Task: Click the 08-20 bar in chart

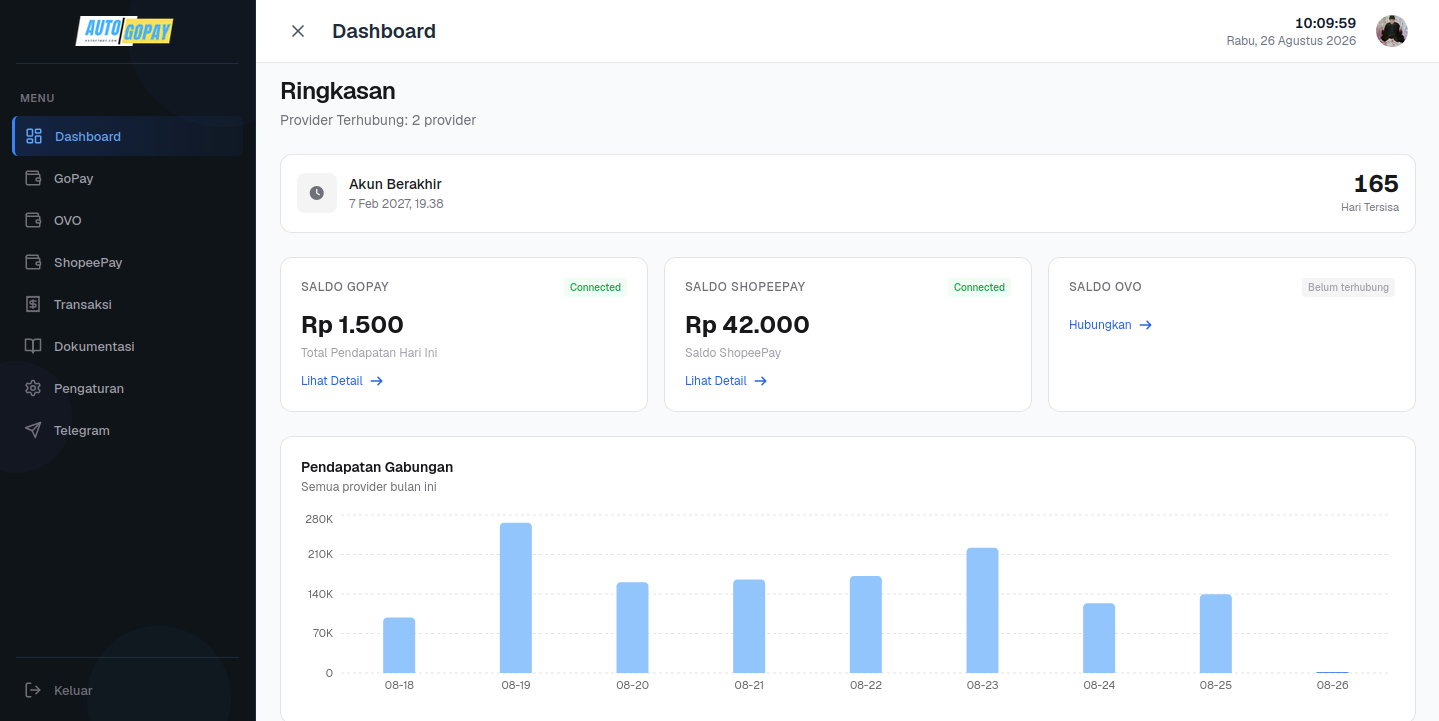Action: (632, 627)
